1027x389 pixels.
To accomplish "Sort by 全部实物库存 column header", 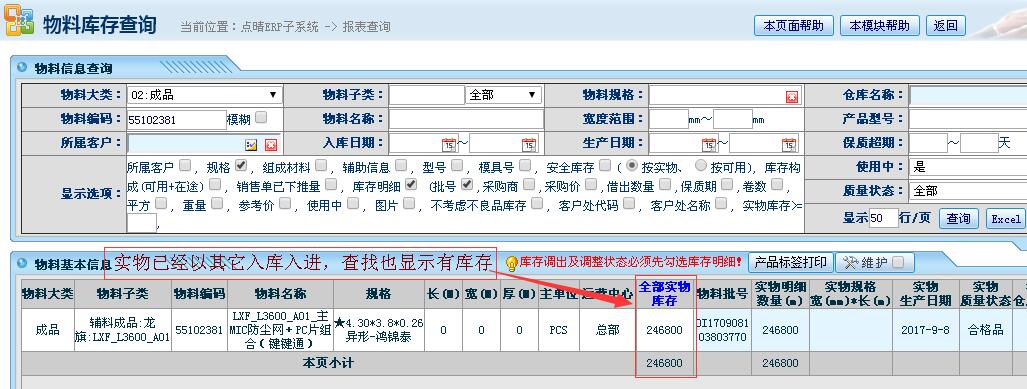I will [x=664, y=294].
